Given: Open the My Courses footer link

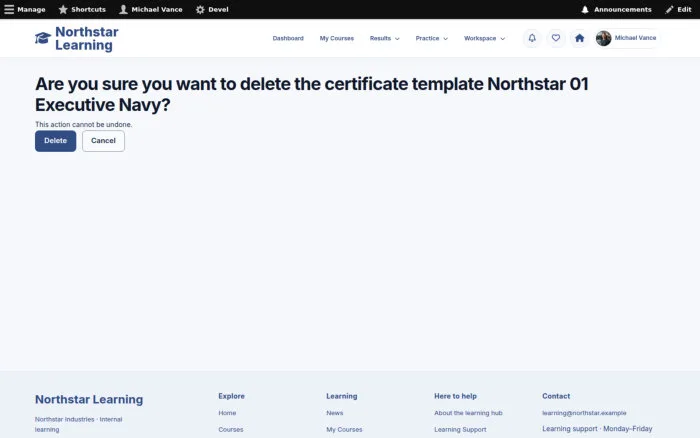Looking at the screenshot, I should tap(344, 430).
